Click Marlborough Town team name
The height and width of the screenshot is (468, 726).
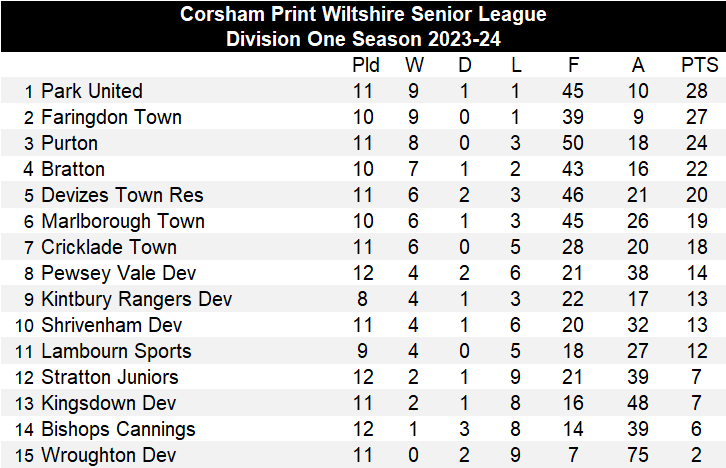(x=123, y=221)
